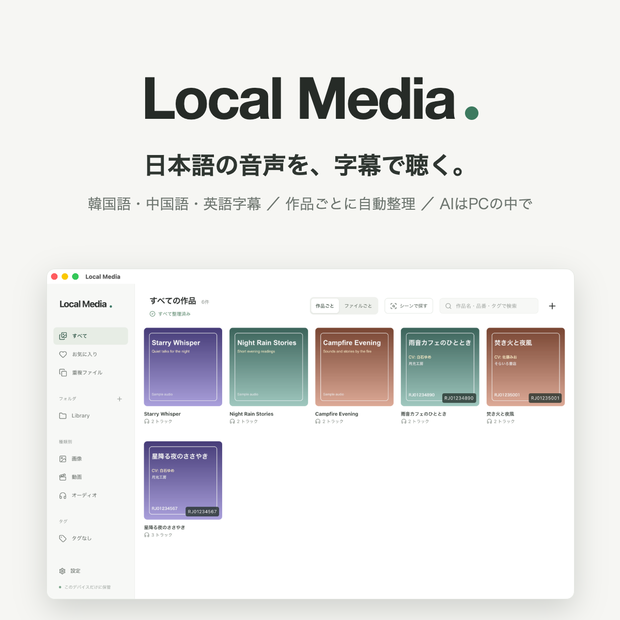
Task: Click the 設定 label in the sidebar
Action: [76, 571]
